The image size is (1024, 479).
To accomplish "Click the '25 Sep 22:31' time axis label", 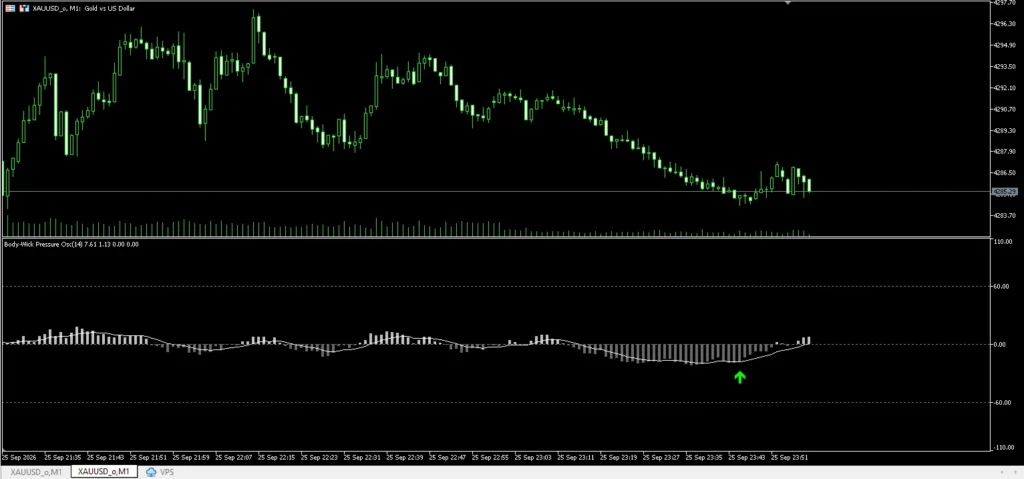I will [362, 457].
